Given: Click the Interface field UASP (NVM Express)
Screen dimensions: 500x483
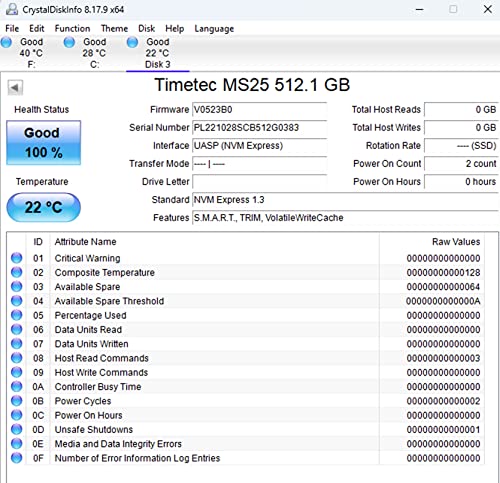Looking at the screenshot, I should (259, 146).
